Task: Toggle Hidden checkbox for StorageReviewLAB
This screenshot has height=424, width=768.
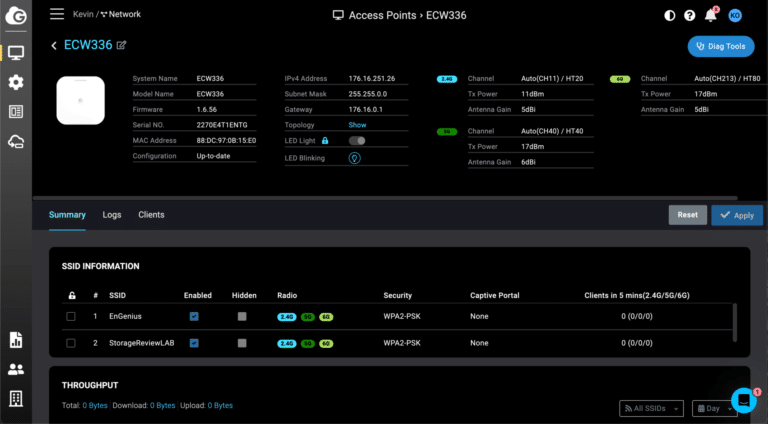Action: click(x=242, y=343)
